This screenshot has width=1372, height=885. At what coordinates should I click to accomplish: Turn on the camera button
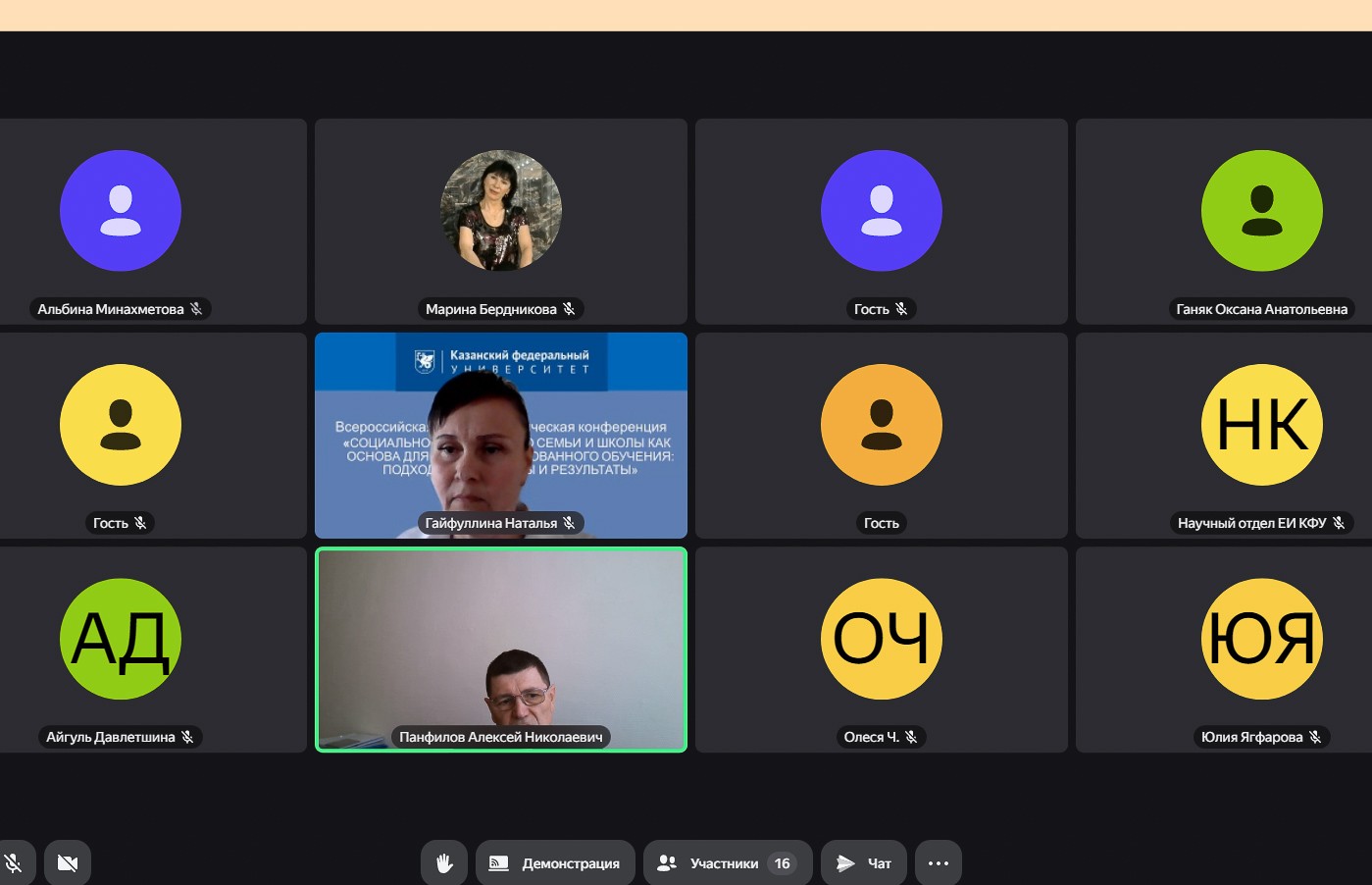(x=67, y=863)
